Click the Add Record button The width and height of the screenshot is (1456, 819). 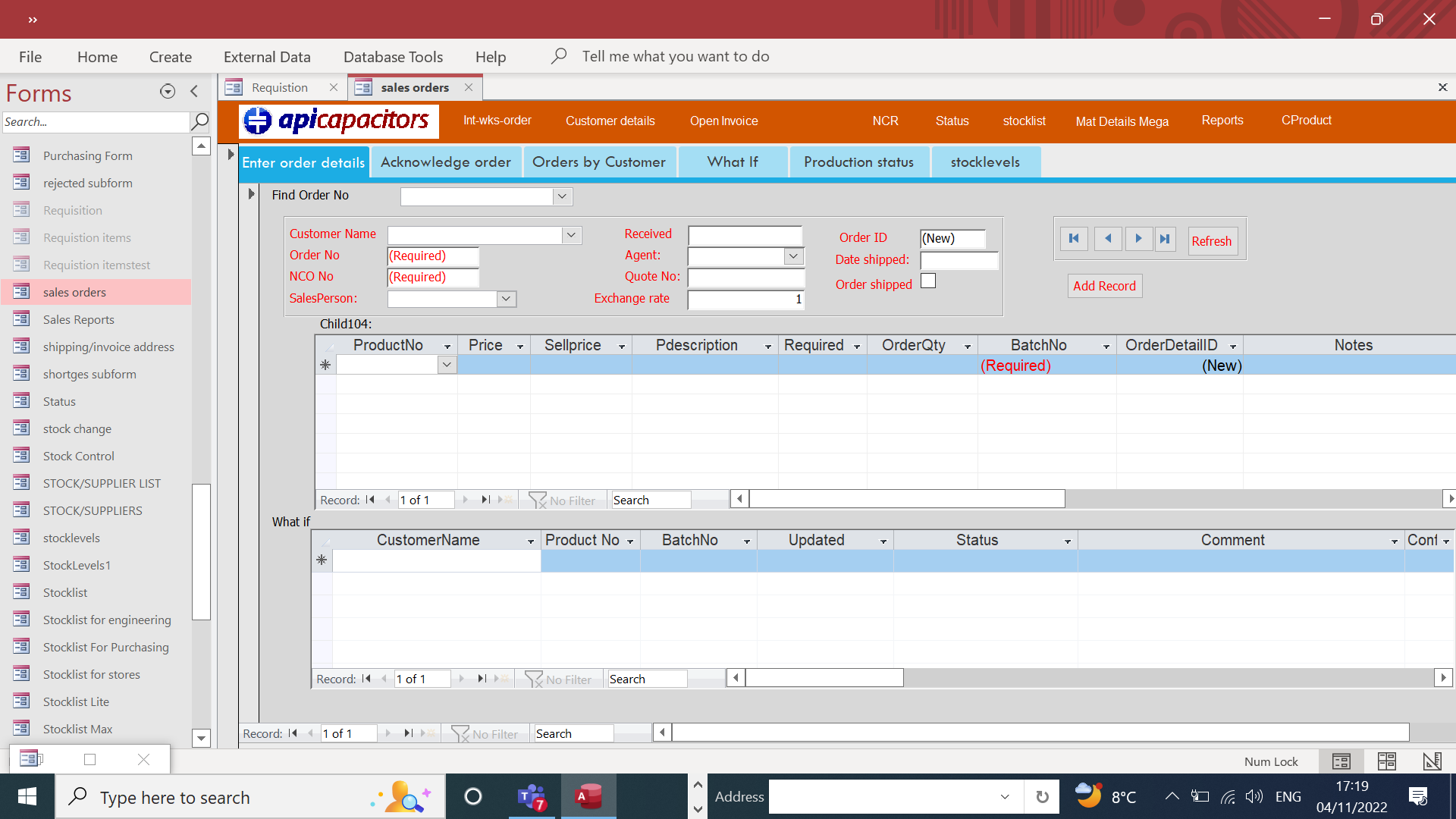tap(1104, 286)
